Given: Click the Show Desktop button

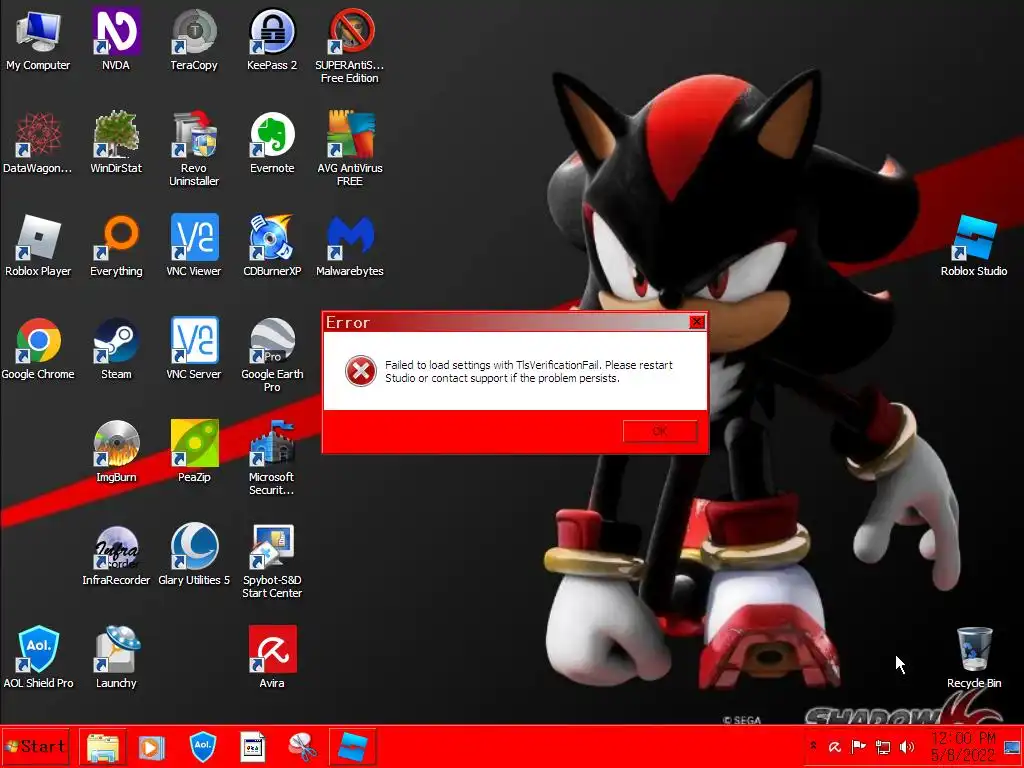Looking at the screenshot, I should click(1013, 747).
